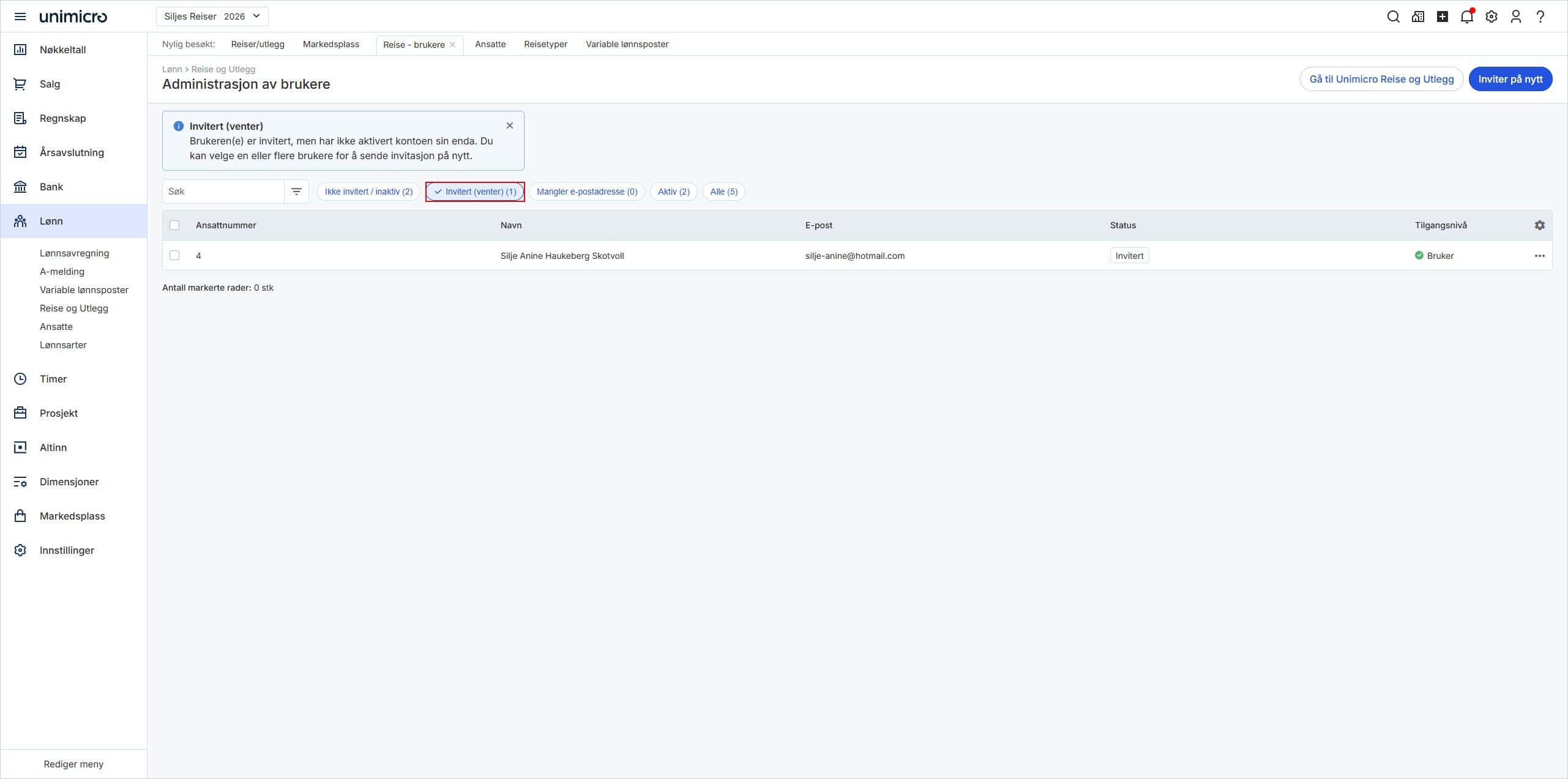This screenshot has width=1568, height=779.
Task: Click the plus create-new icon
Action: pos(1443,17)
